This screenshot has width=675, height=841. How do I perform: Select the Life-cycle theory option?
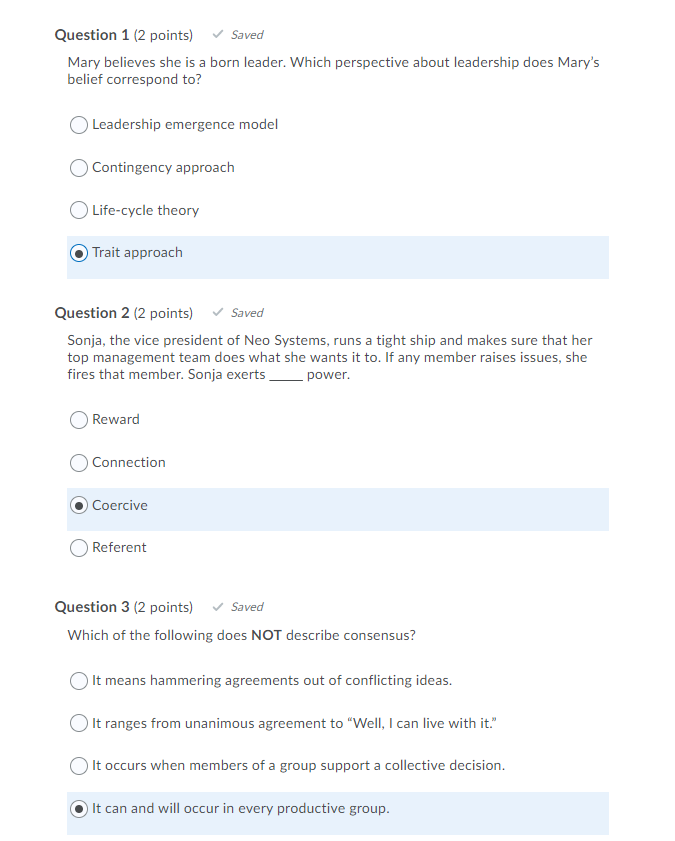(x=79, y=210)
